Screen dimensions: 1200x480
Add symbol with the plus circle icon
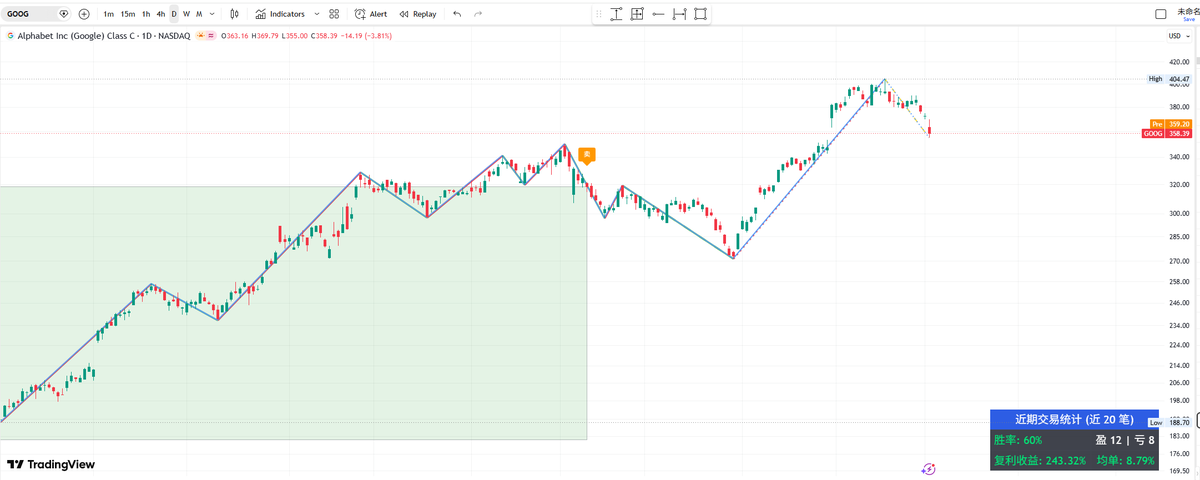[84, 14]
